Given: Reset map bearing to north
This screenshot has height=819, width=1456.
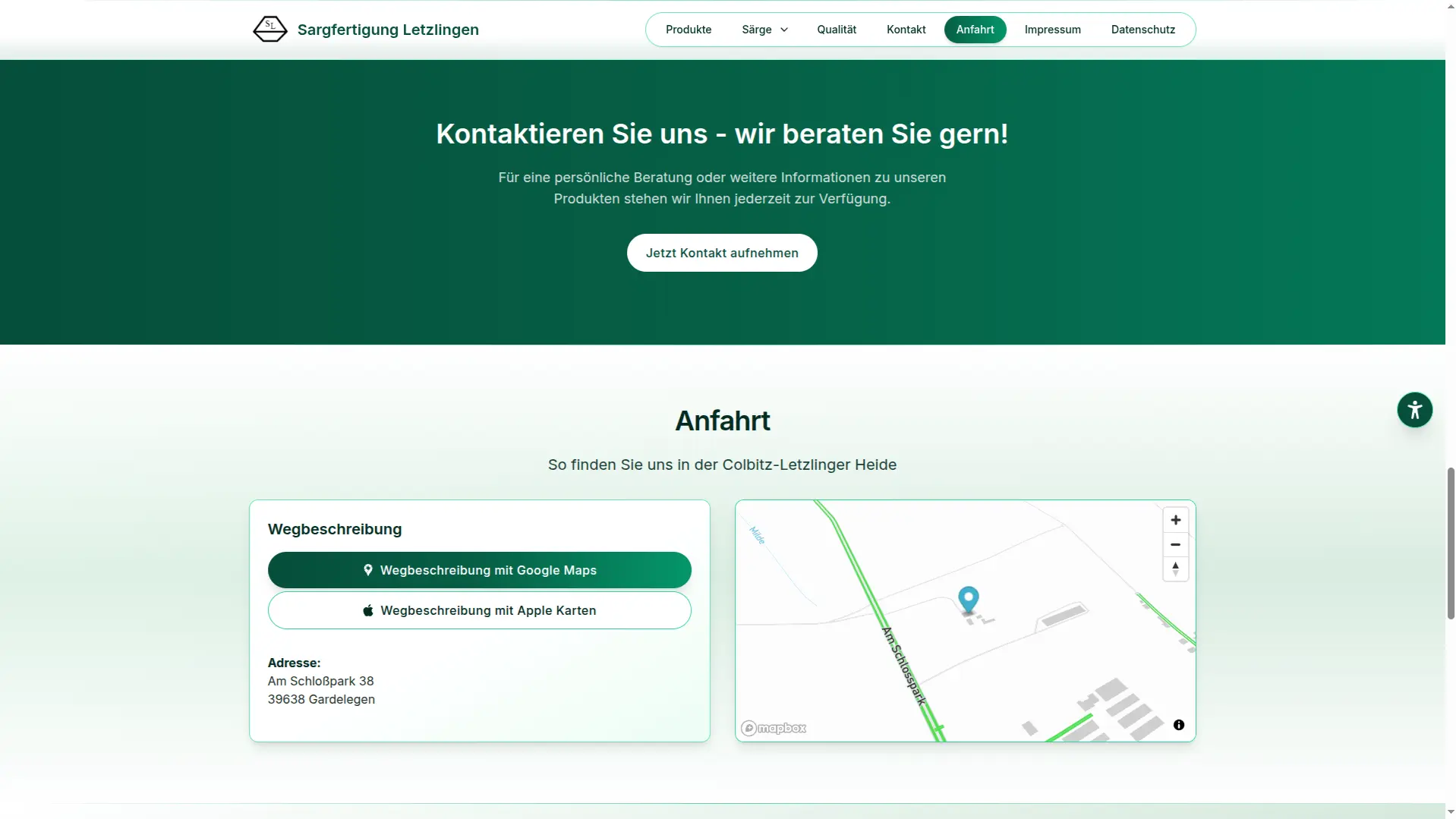Looking at the screenshot, I should click(x=1175, y=569).
